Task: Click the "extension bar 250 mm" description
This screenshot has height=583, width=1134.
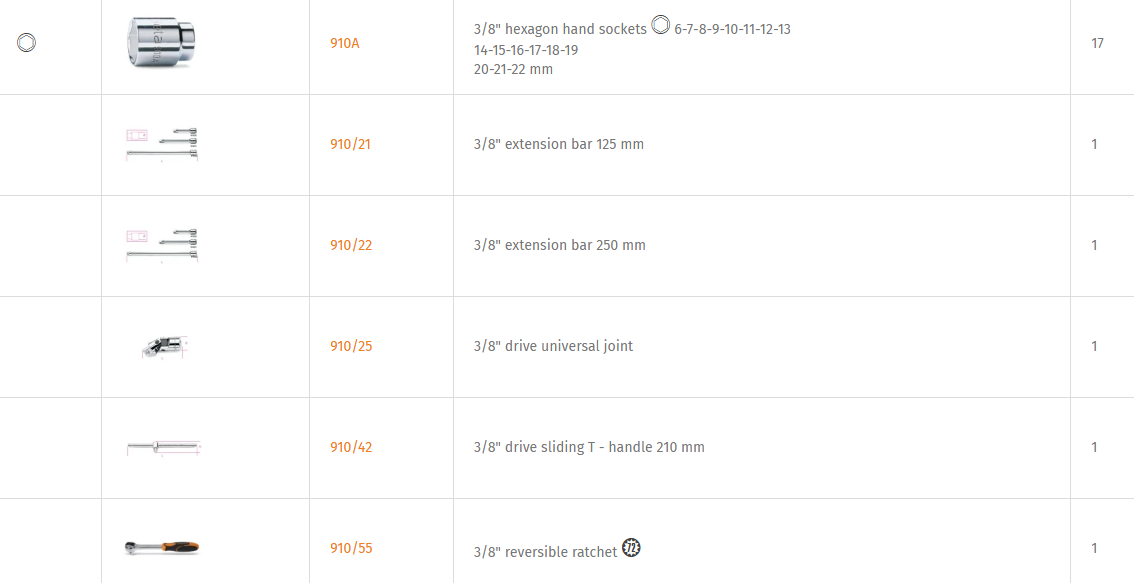Action: [560, 245]
